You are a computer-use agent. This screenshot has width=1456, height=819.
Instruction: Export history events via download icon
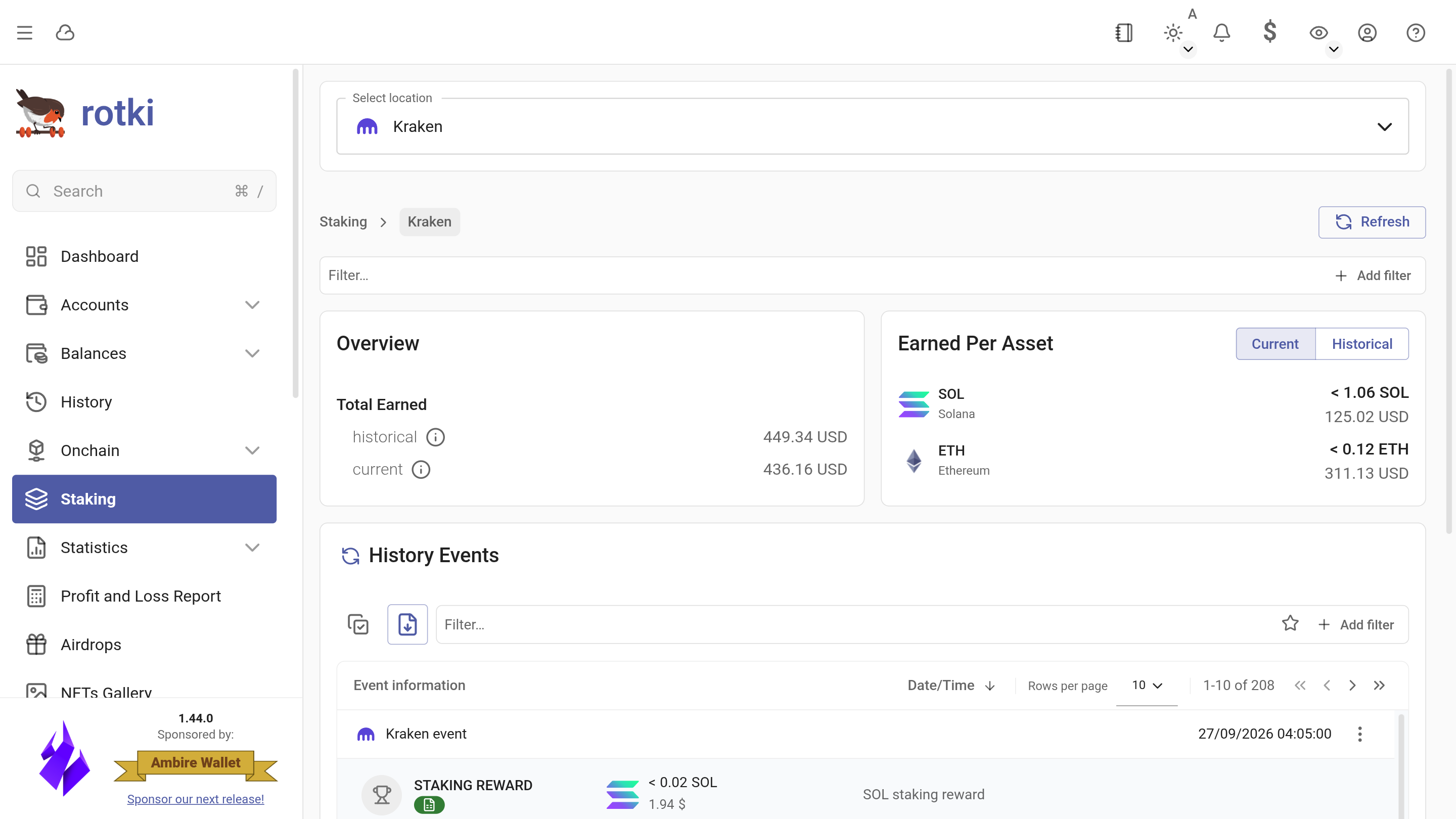tap(407, 624)
